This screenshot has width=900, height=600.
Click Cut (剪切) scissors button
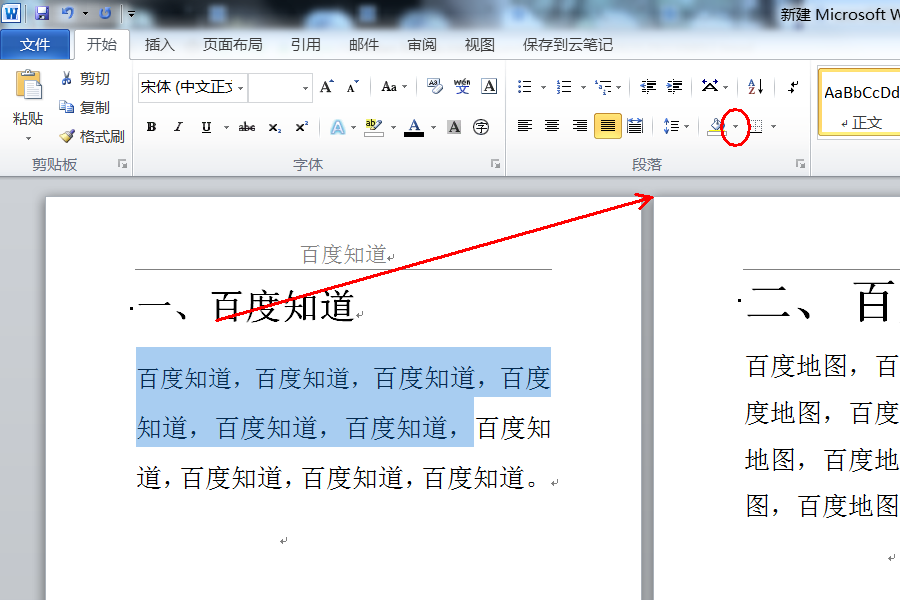85,79
